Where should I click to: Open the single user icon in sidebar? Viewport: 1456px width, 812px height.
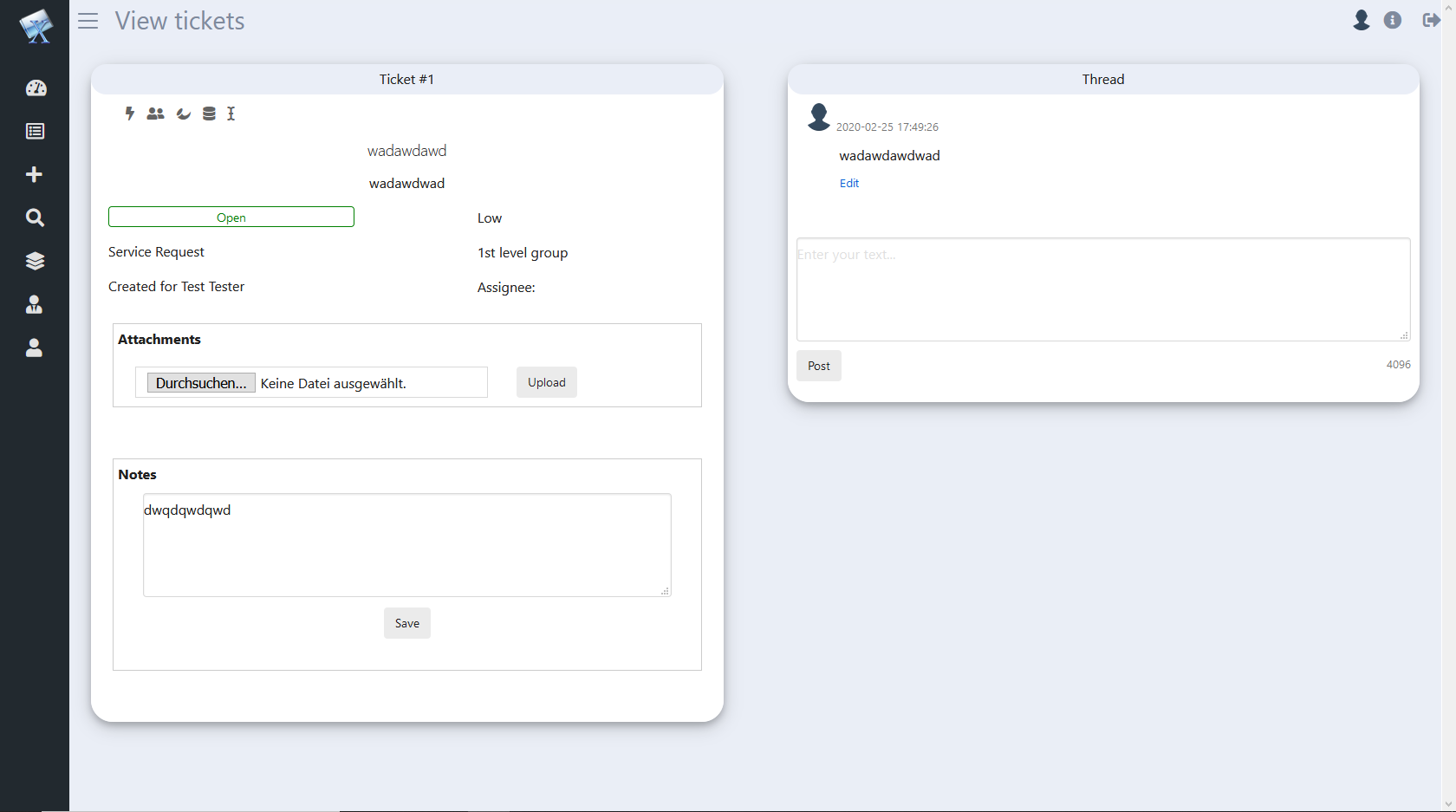click(35, 348)
